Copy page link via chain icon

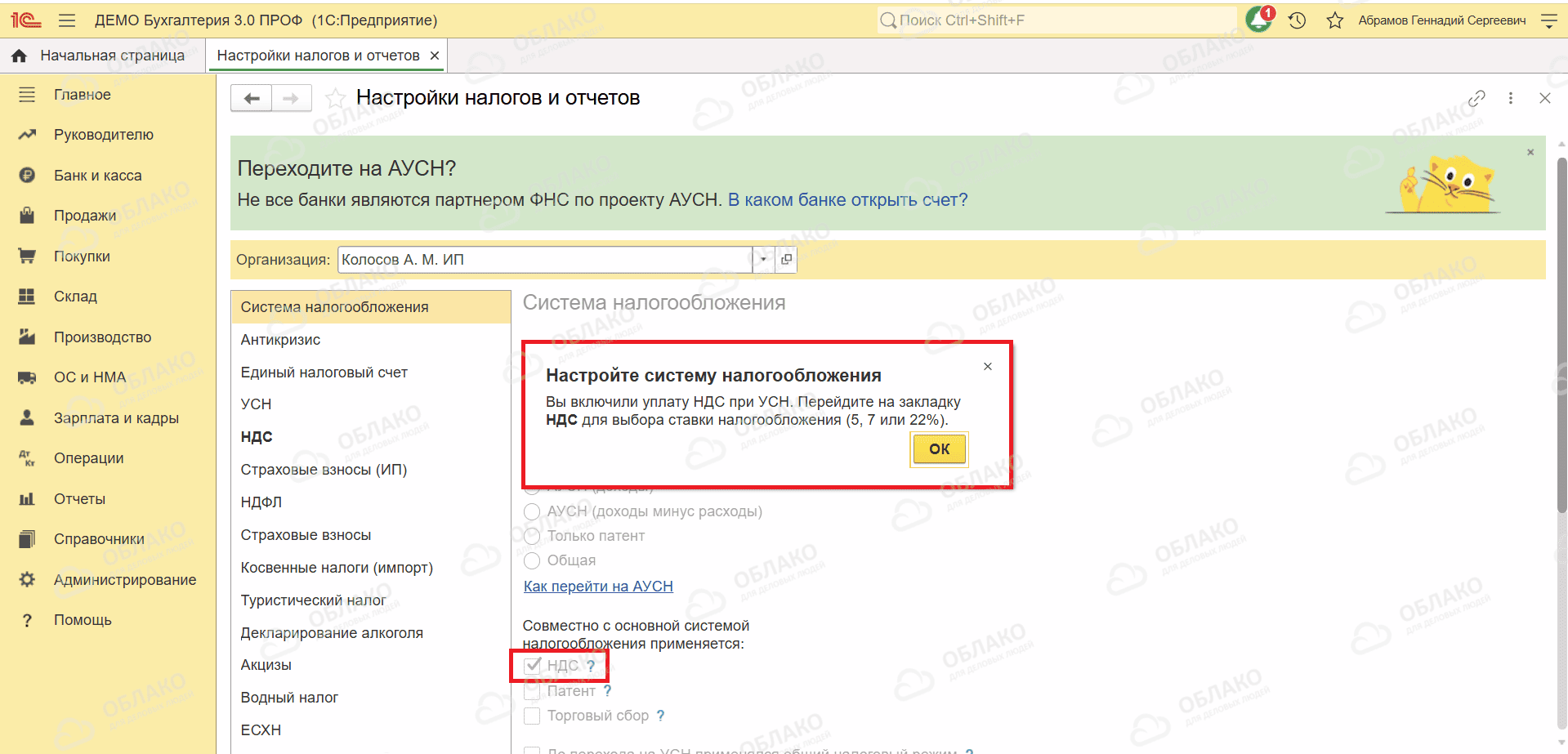click(x=1476, y=98)
